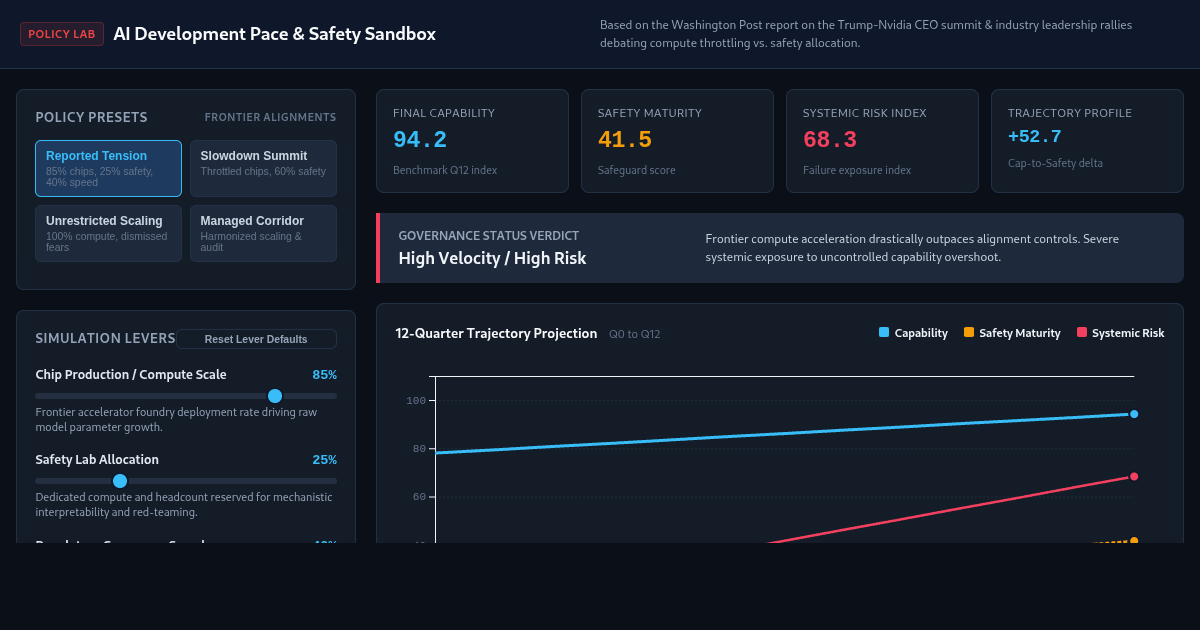This screenshot has width=1200, height=630.
Task: Click the Systemic Risk line endpoint dot
Action: tap(1134, 476)
